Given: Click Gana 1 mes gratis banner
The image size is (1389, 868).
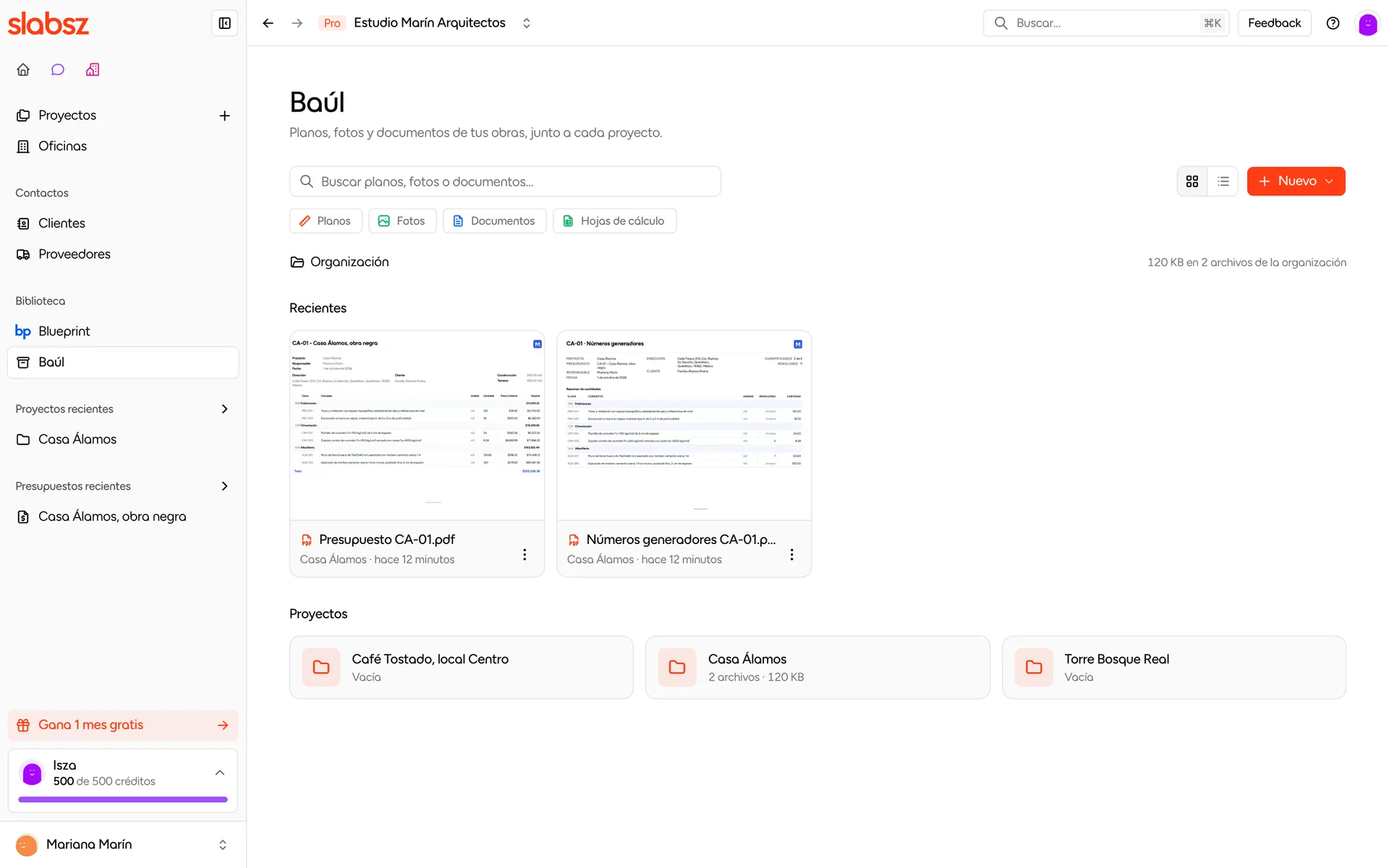Looking at the screenshot, I should 123,725.
